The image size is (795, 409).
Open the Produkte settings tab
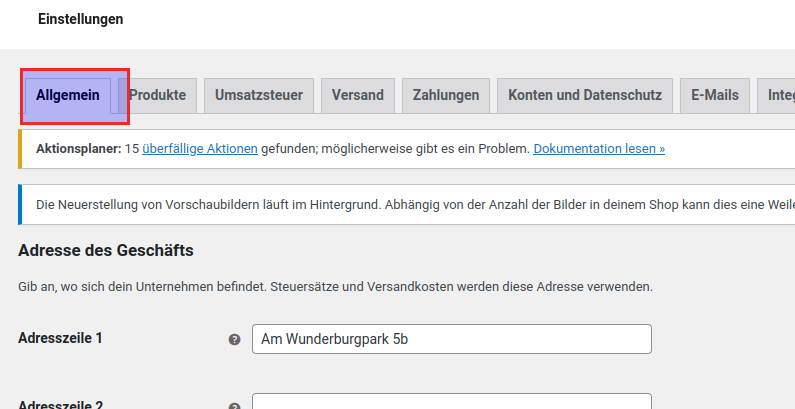(158, 96)
